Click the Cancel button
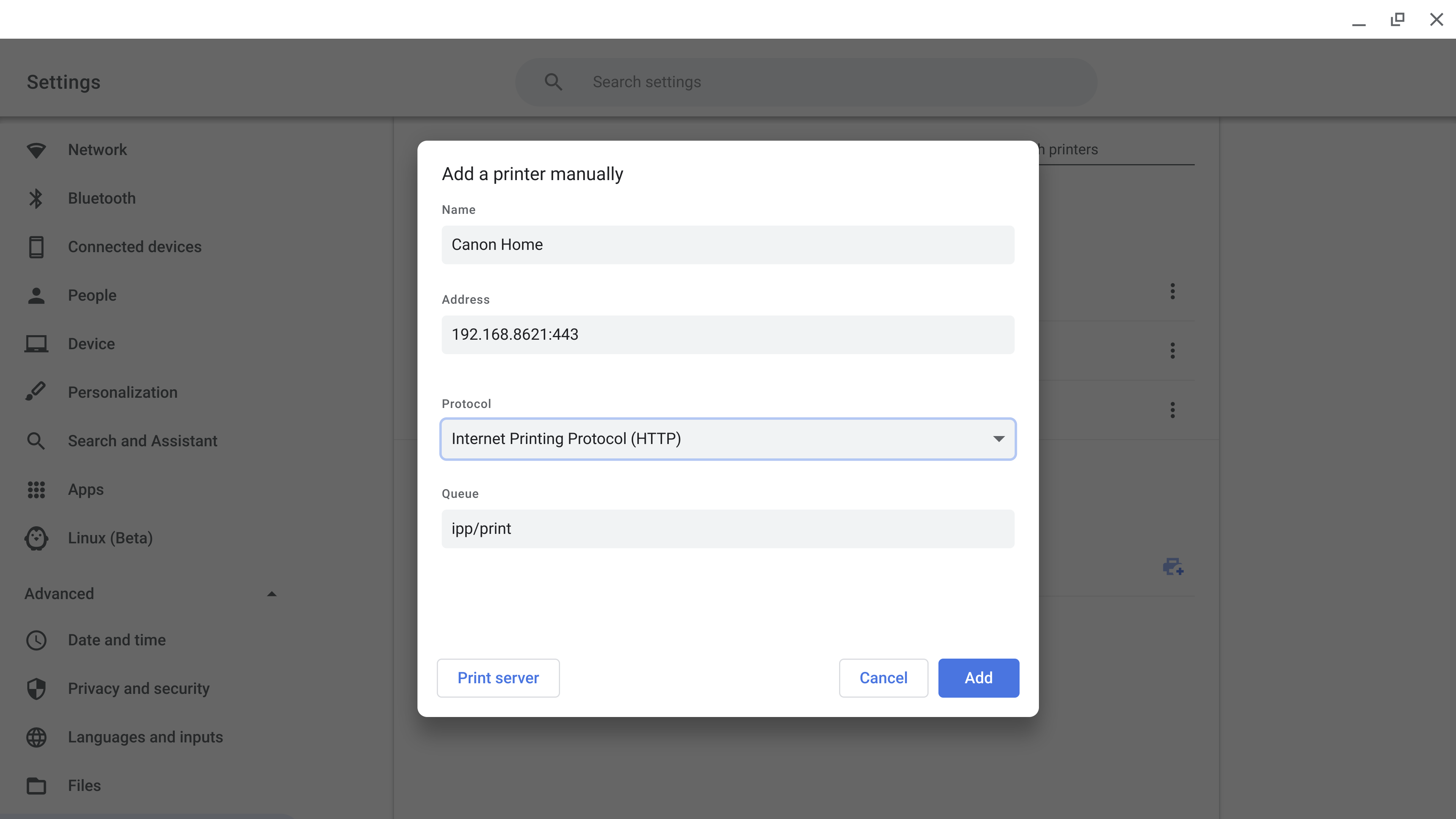 (883, 678)
